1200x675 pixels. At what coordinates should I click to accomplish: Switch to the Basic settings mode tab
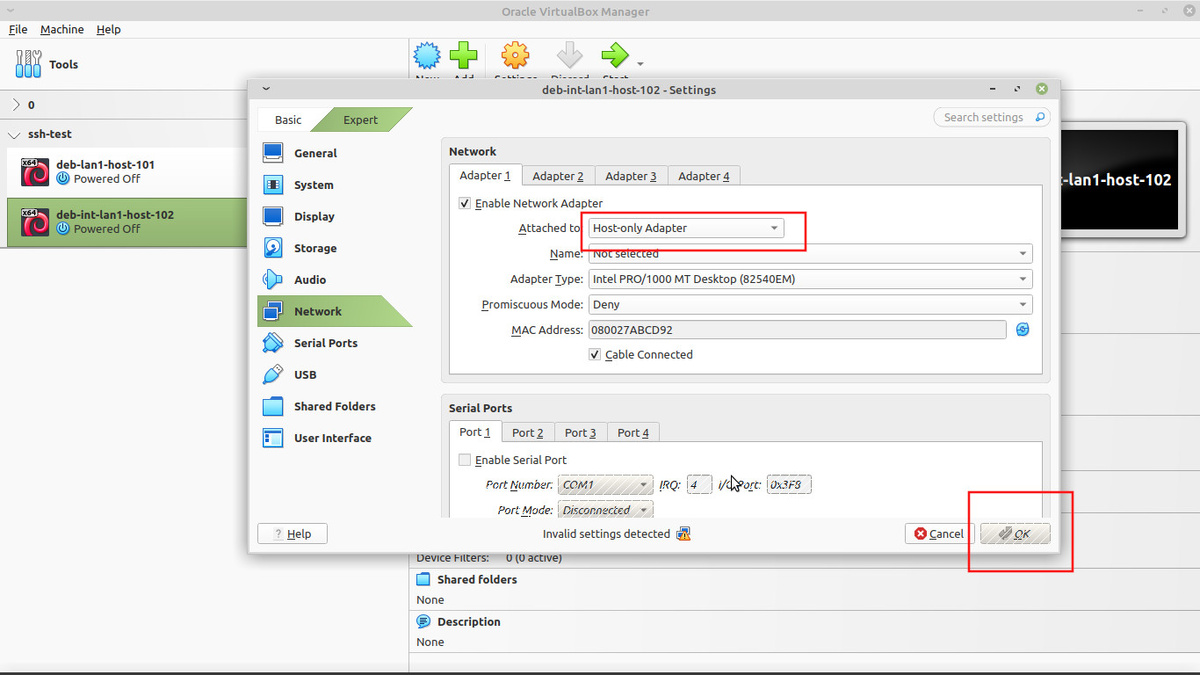tap(288, 120)
